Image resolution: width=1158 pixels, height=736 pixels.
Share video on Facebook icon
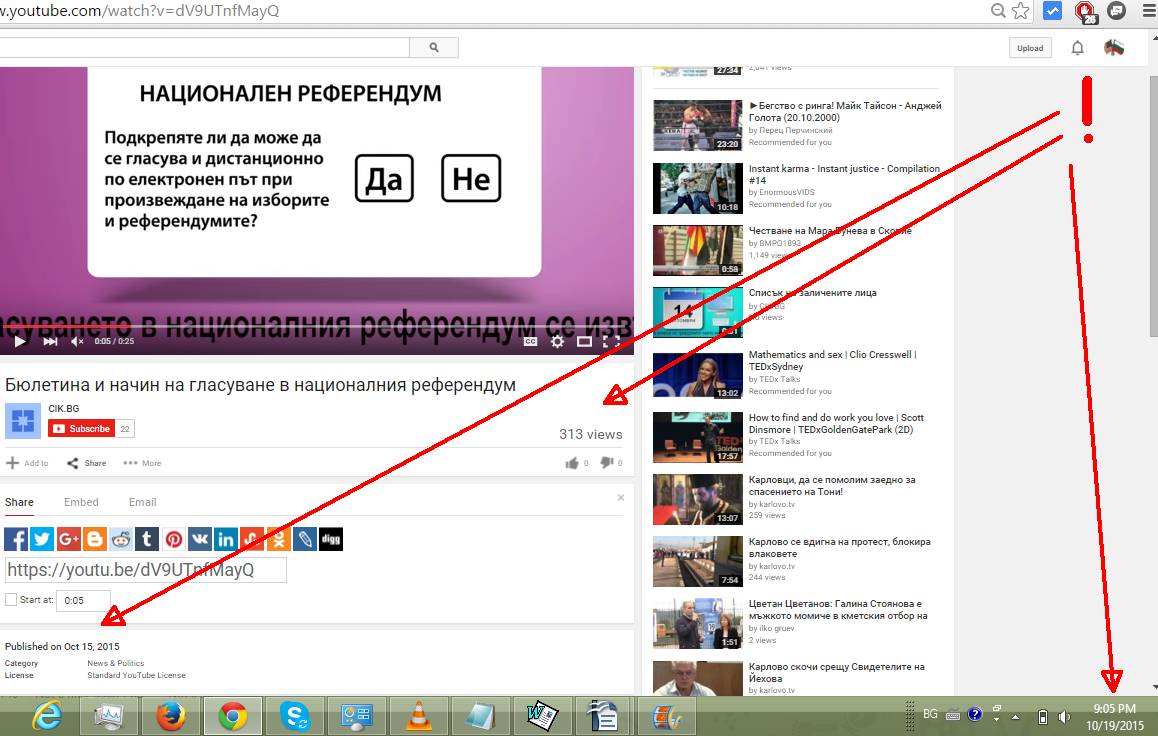[16, 539]
